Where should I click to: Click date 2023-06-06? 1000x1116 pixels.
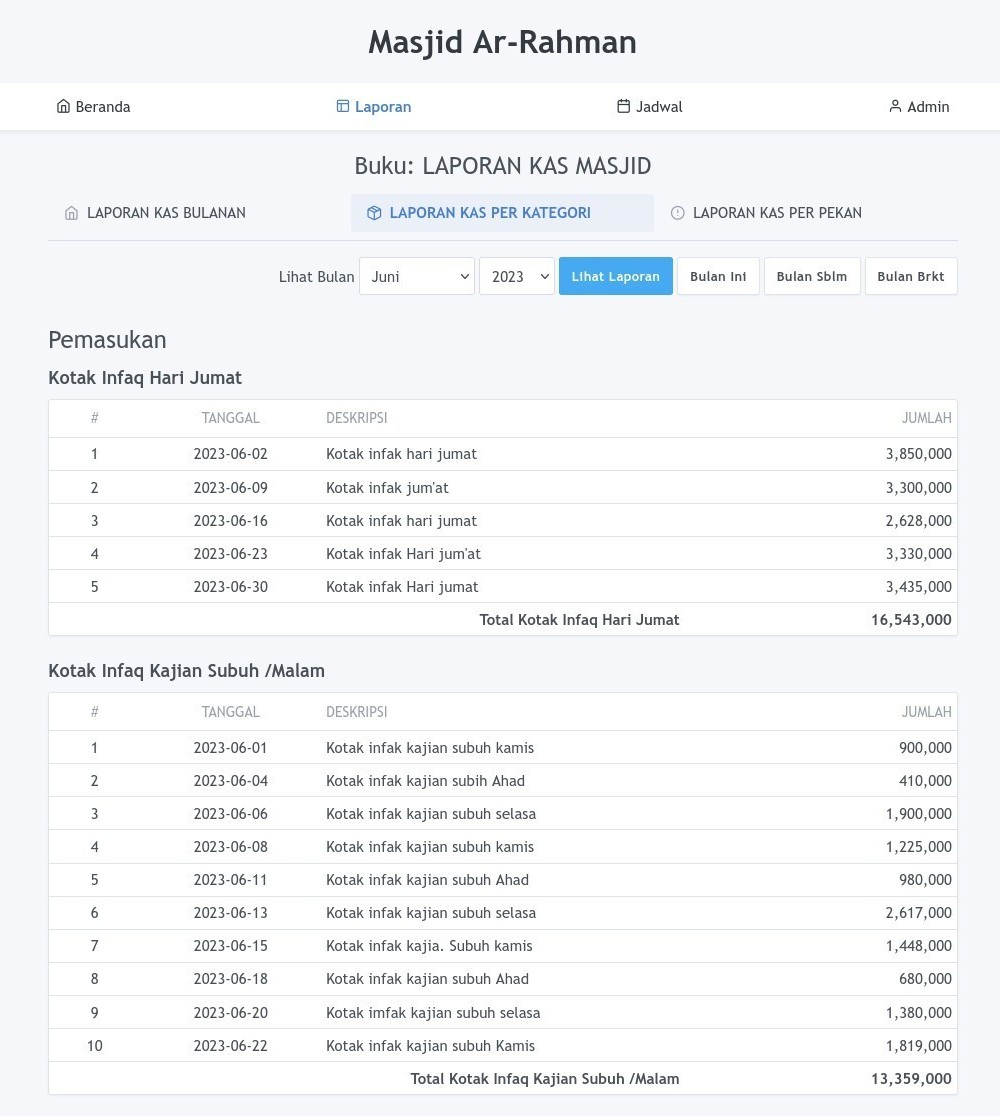coord(231,814)
